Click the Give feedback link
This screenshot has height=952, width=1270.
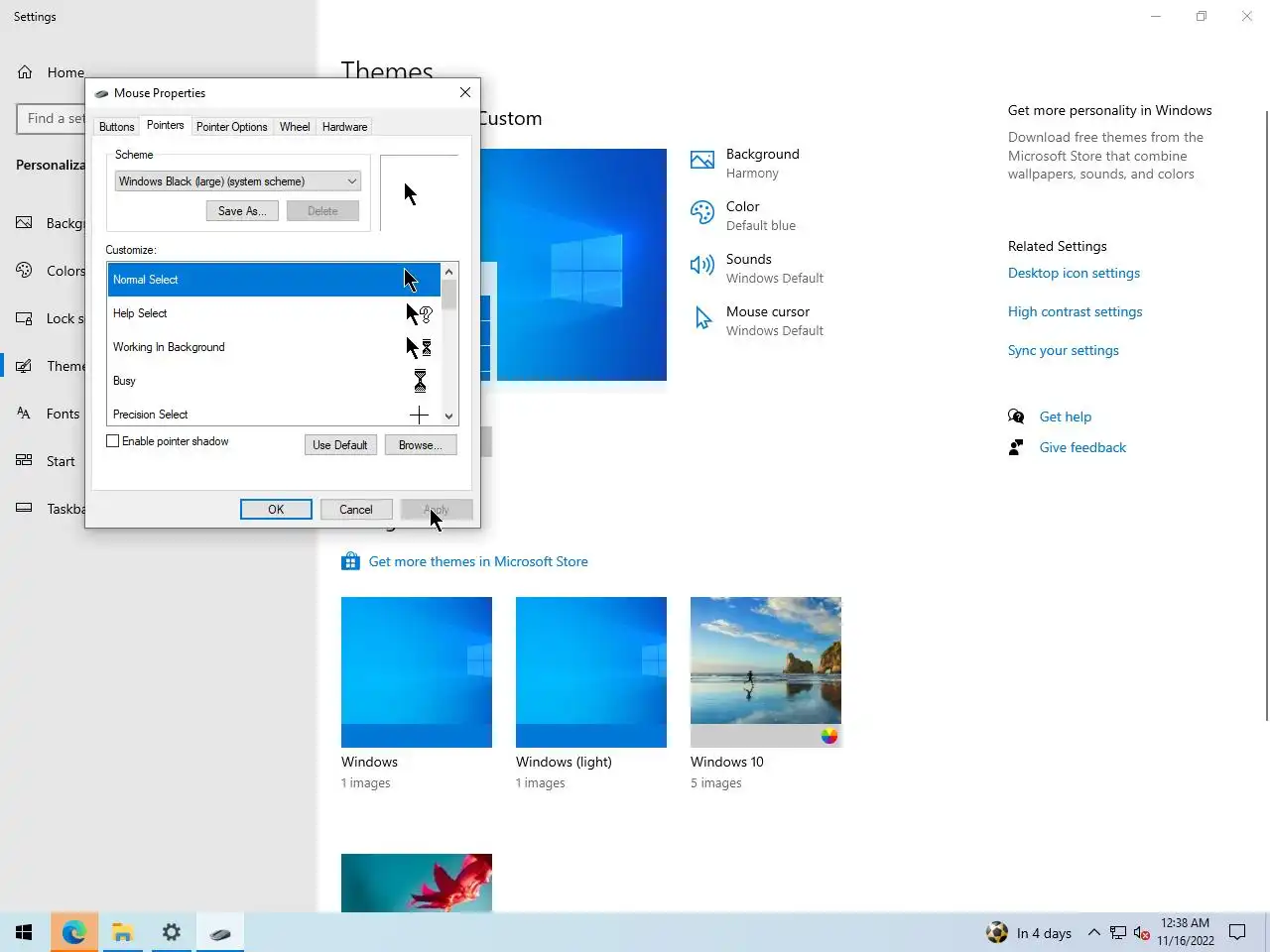tap(1082, 447)
